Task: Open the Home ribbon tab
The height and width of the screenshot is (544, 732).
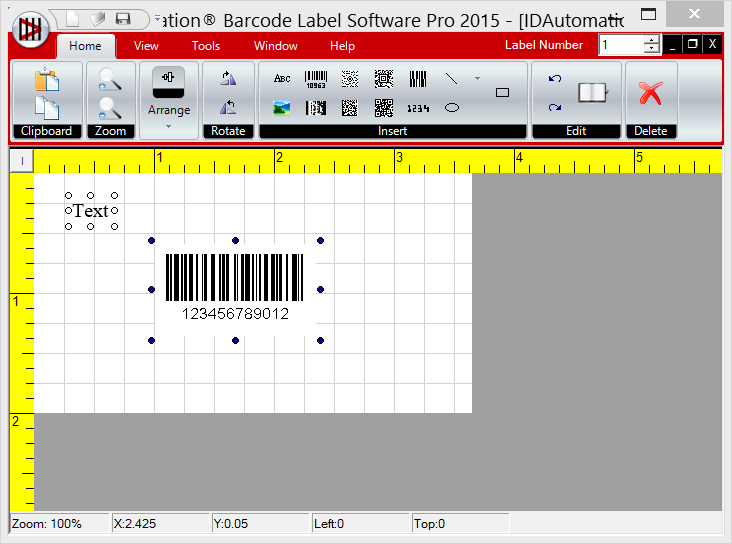Action: coord(85,46)
